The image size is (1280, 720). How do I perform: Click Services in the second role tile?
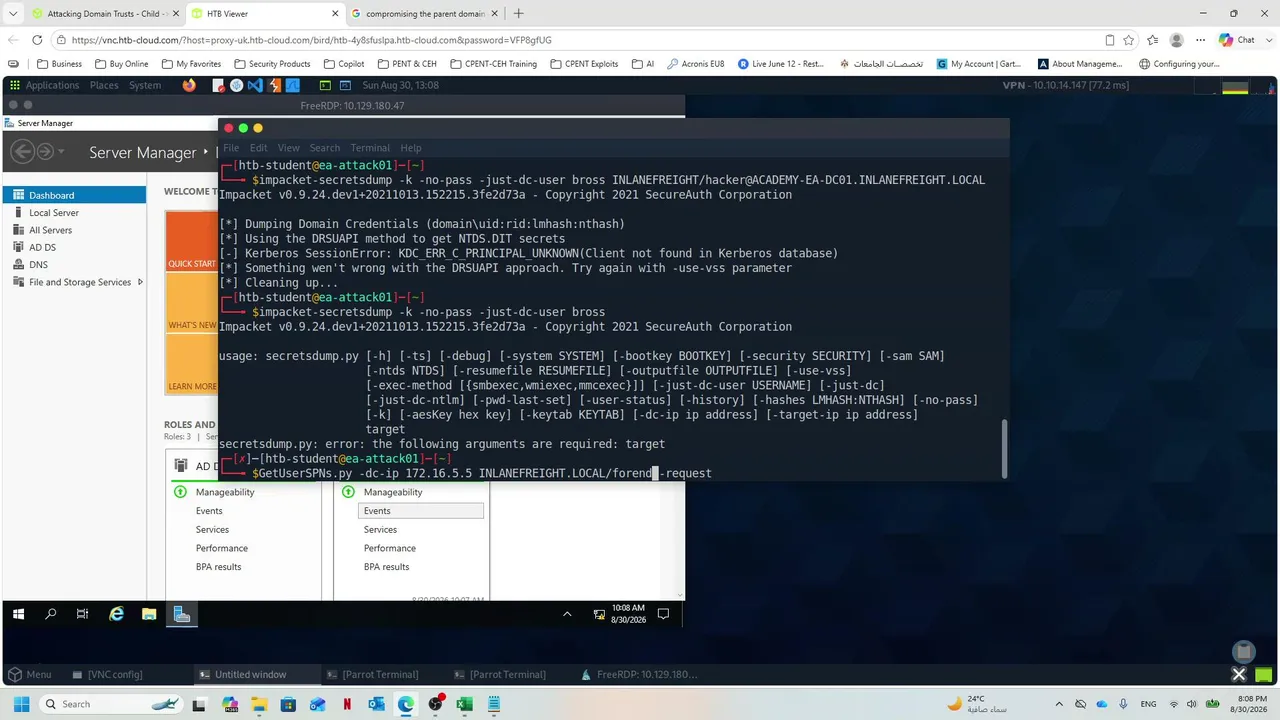point(380,530)
